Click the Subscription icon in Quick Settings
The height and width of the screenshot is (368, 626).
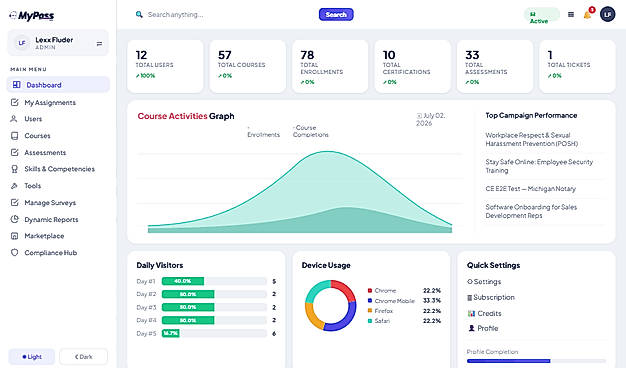click(x=470, y=297)
